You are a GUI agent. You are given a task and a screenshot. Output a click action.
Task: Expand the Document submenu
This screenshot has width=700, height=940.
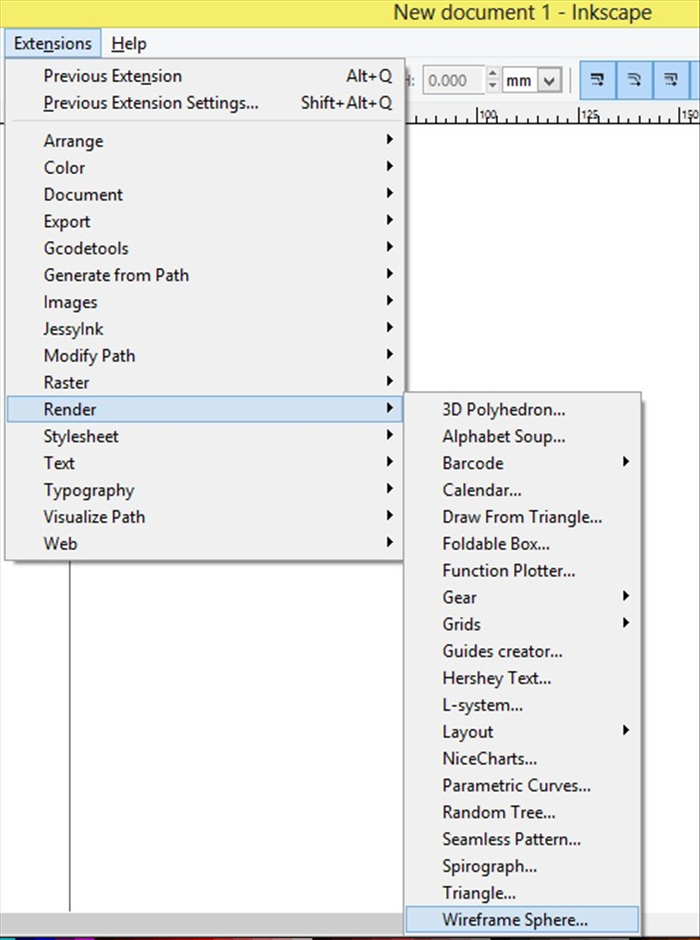point(204,195)
